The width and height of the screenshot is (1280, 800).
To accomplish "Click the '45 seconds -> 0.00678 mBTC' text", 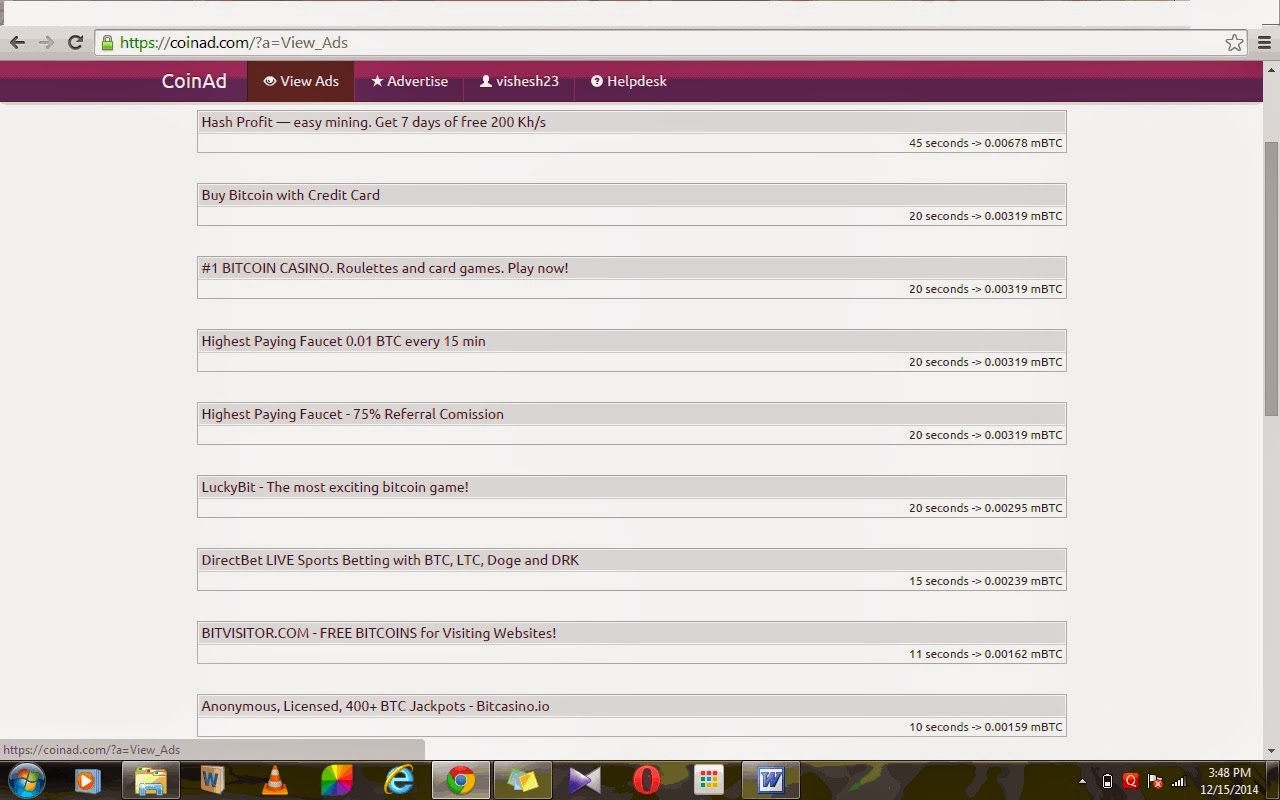I will [985, 143].
